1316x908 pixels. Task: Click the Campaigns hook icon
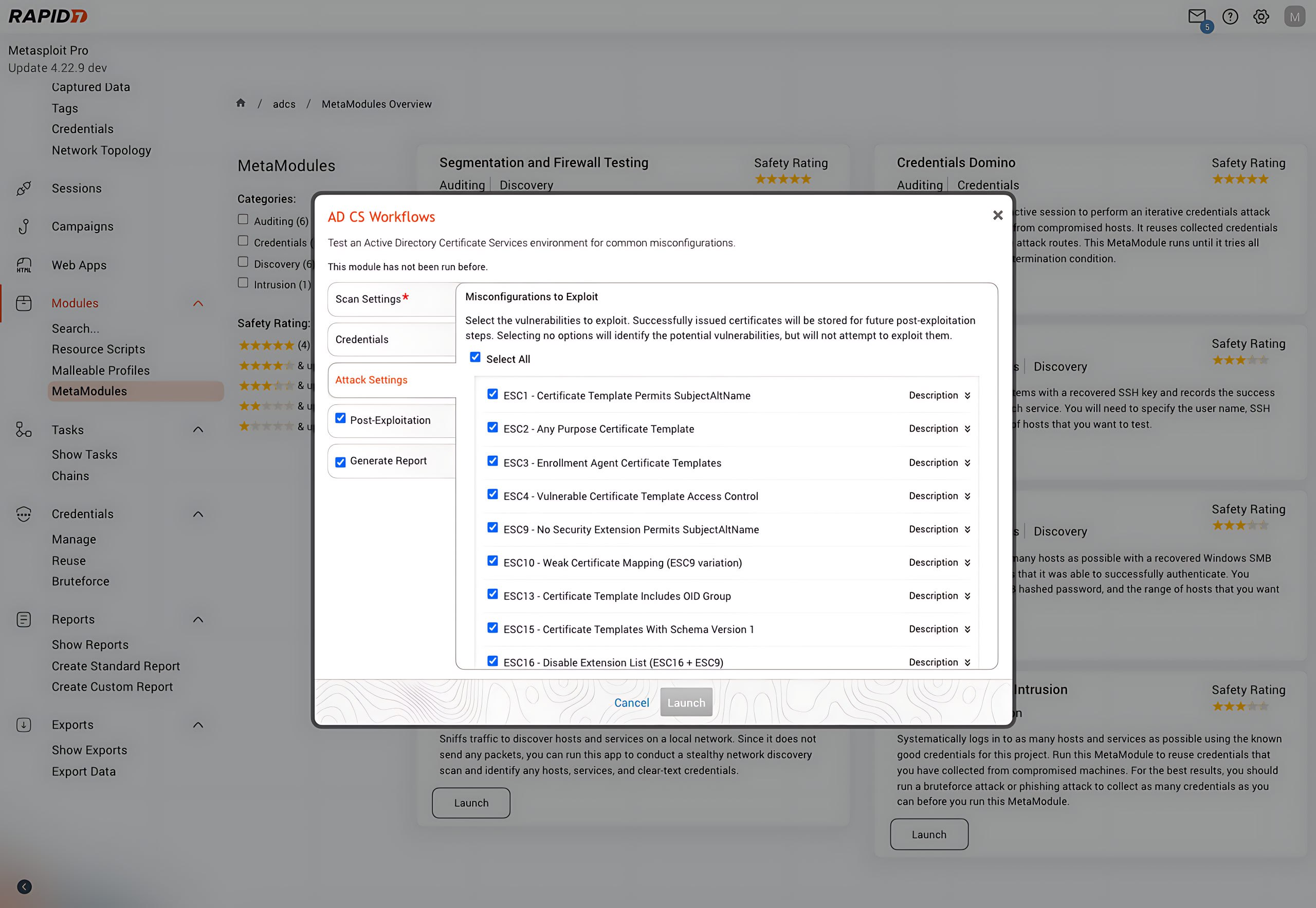click(23, 227)
